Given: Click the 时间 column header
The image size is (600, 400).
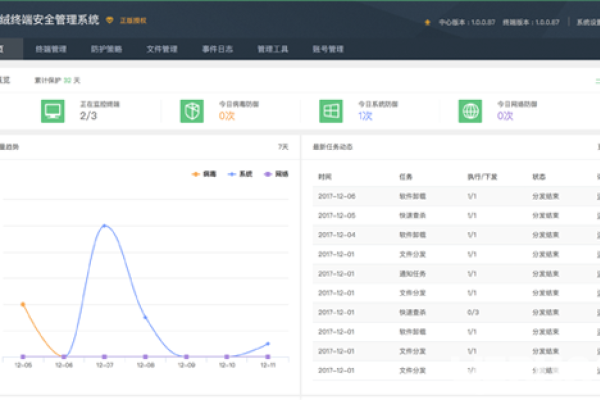Looking at the screenshot, I should click(325, 177).
